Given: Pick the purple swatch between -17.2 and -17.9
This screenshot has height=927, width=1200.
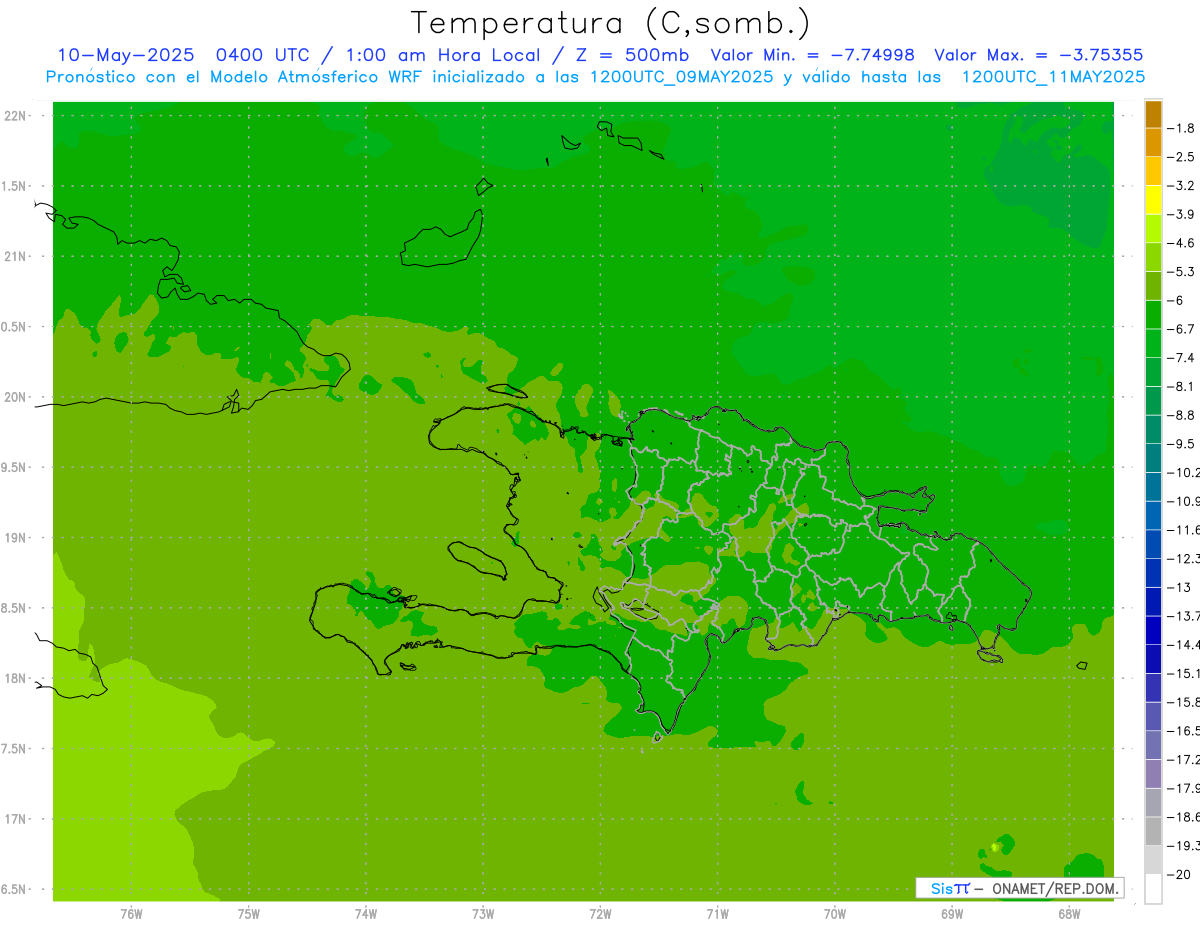Looking at the screenshot, I should tap(1153, 774).
